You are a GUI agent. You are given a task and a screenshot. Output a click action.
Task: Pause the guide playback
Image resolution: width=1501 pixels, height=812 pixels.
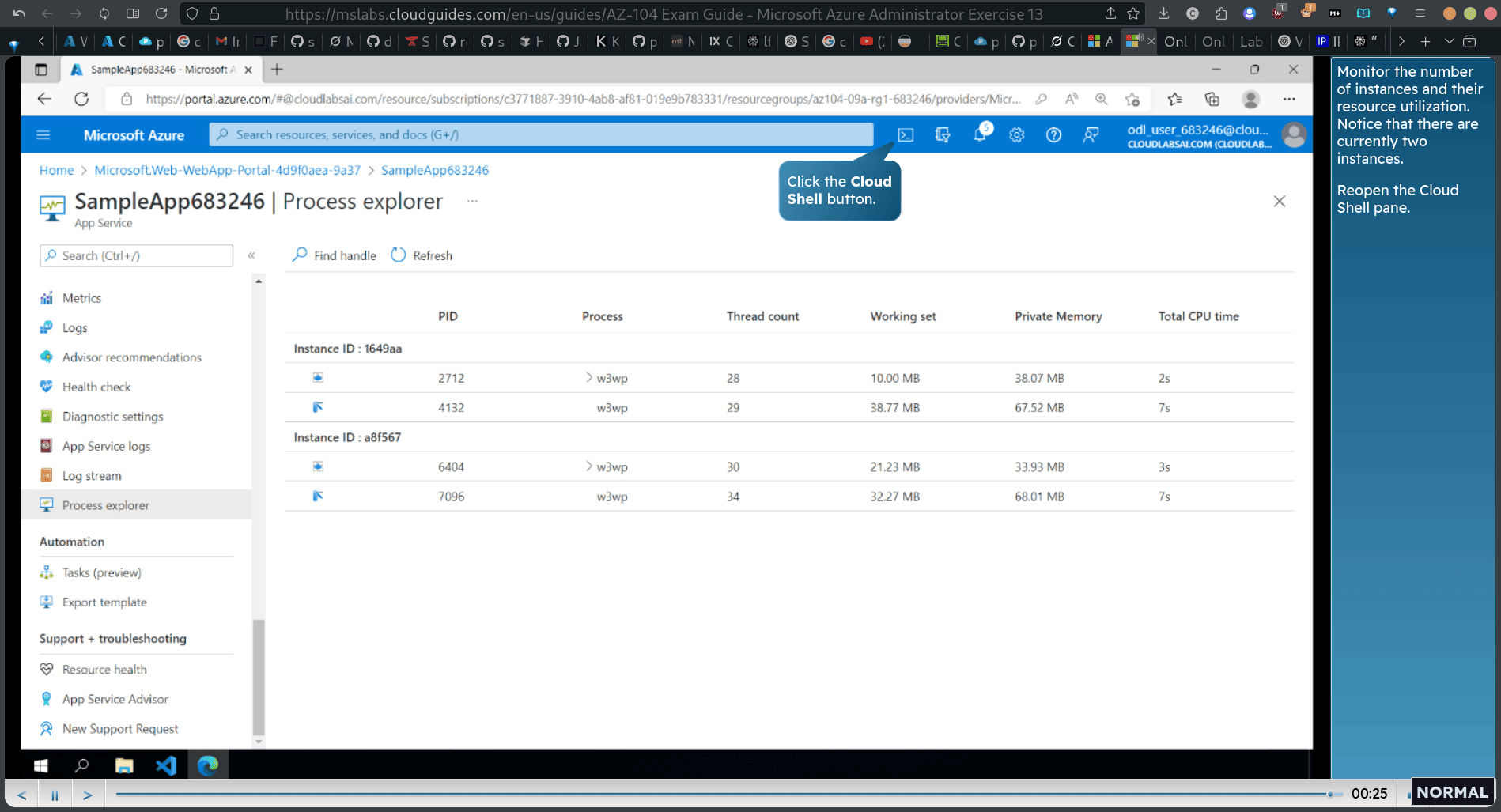[55, 795]
